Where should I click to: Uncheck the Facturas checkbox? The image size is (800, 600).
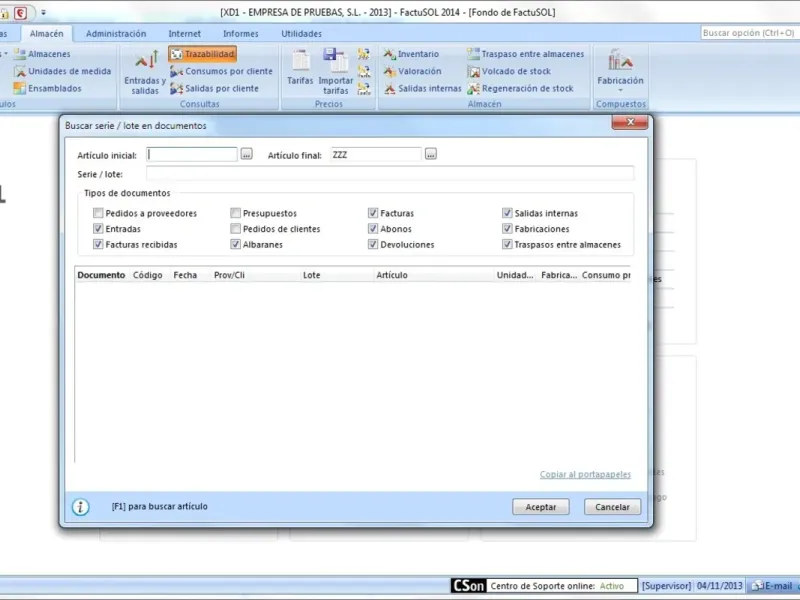click(373, 213)
